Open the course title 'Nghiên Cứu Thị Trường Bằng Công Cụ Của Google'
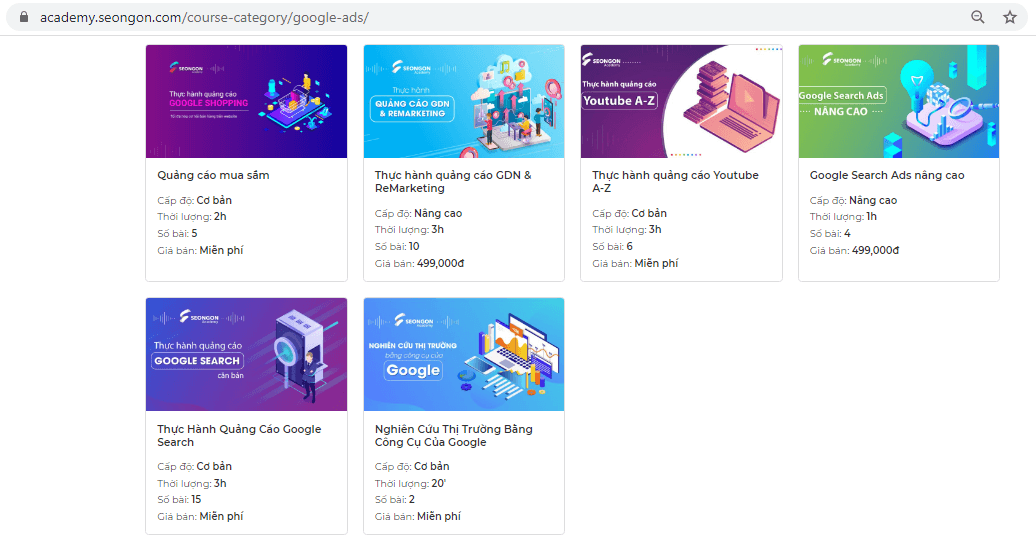 (454, 435)
